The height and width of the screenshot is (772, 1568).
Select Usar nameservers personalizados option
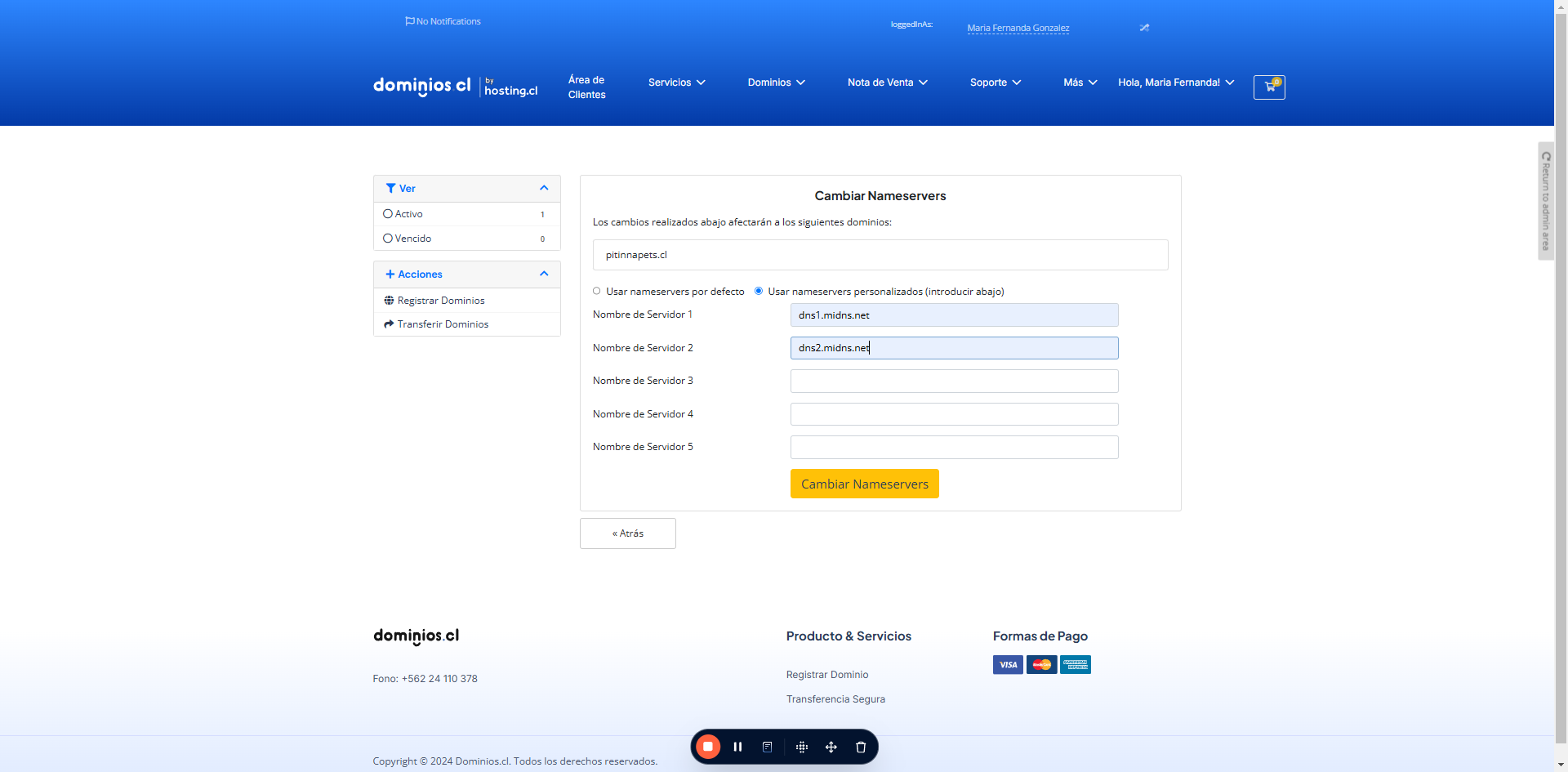pos(759,291)
